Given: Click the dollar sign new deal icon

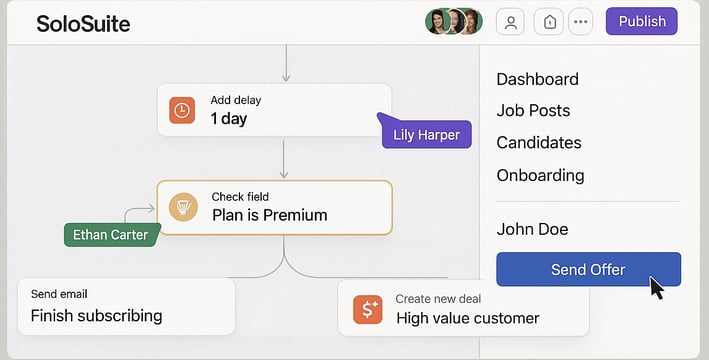Looking at the screenshot, I should point(368,310).
